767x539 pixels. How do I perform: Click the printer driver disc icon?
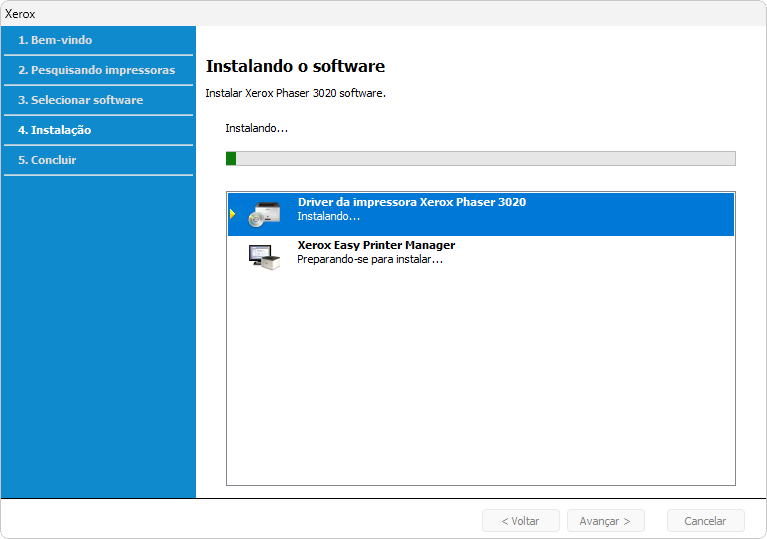264,214
